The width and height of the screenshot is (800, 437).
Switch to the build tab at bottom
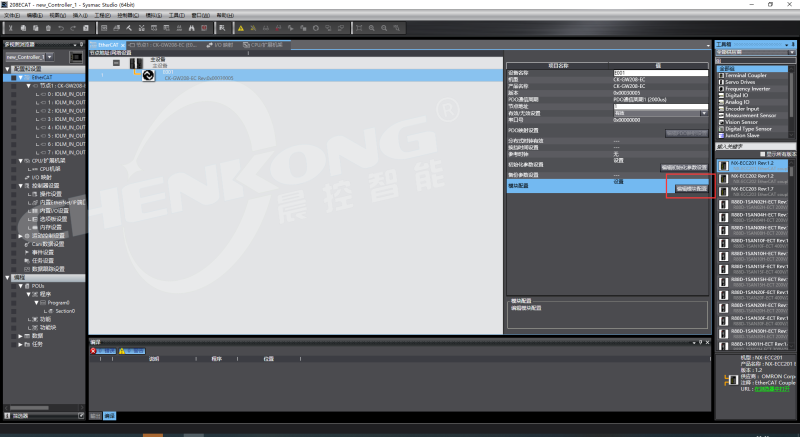[109, 416]
